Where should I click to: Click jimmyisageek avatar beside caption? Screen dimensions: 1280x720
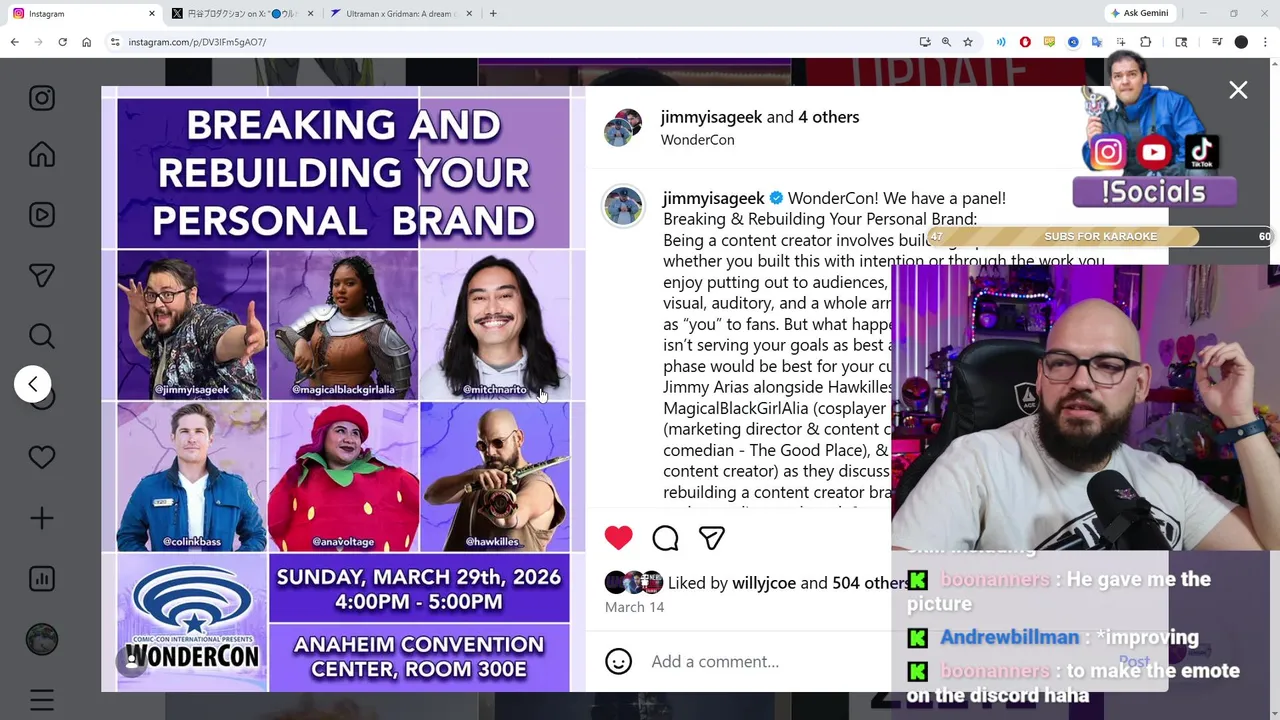tap(623, 206)
